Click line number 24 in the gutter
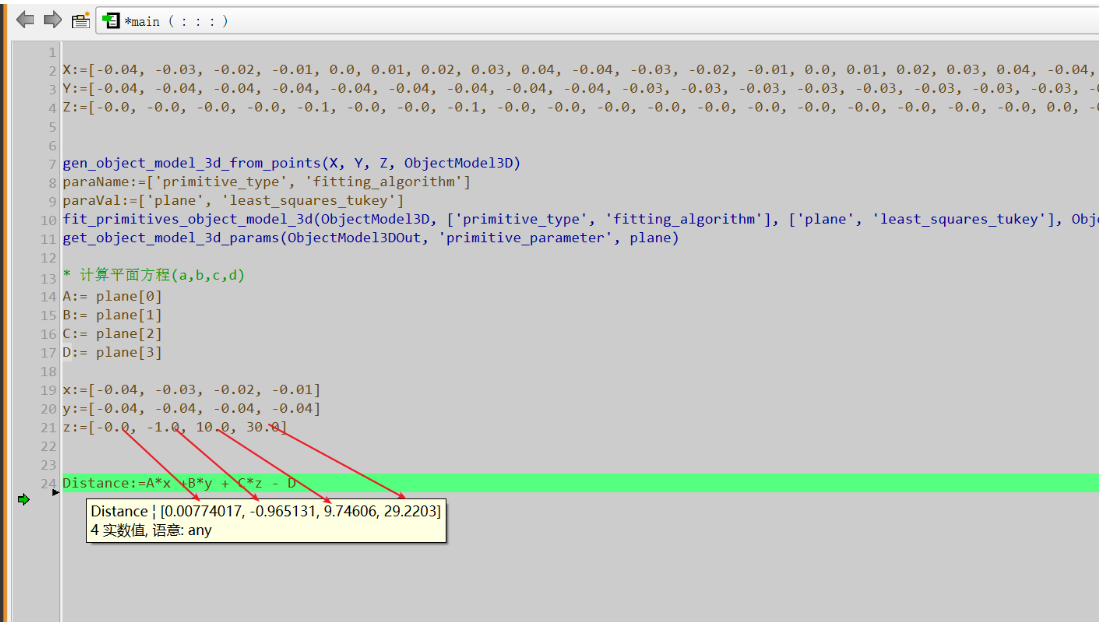 coord(47,483)
